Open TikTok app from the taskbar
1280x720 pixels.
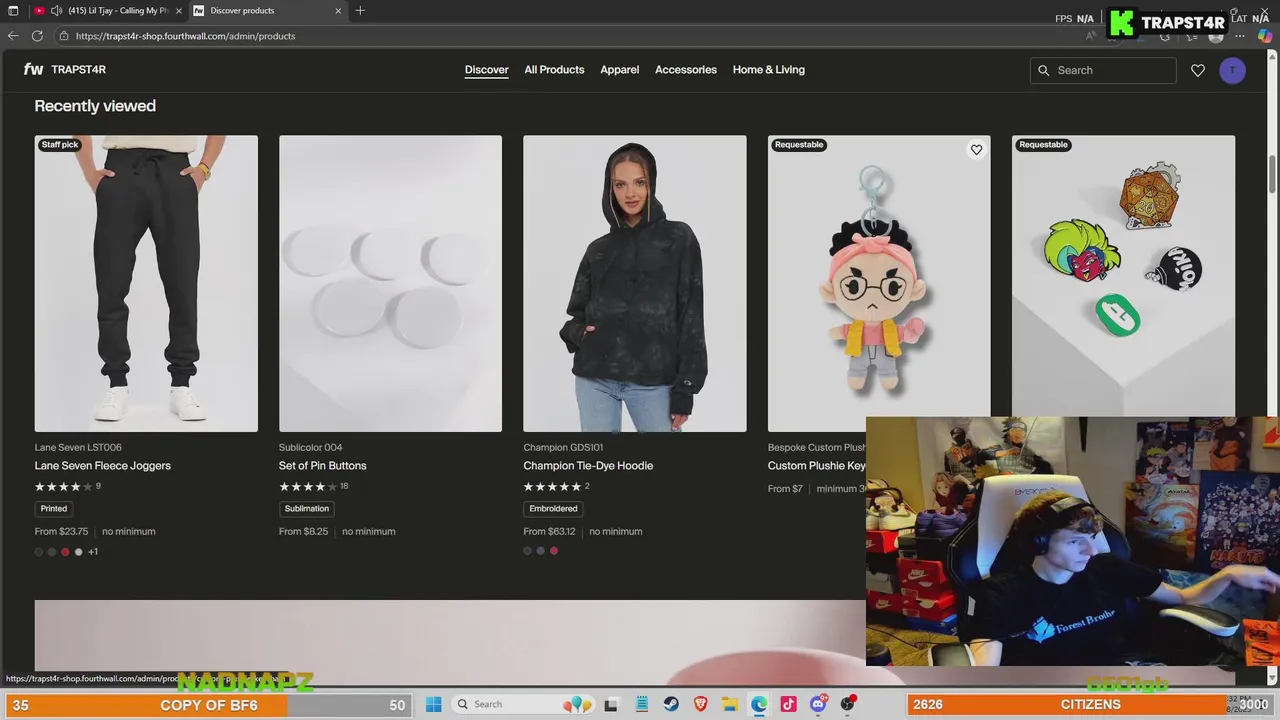point(788,704)
